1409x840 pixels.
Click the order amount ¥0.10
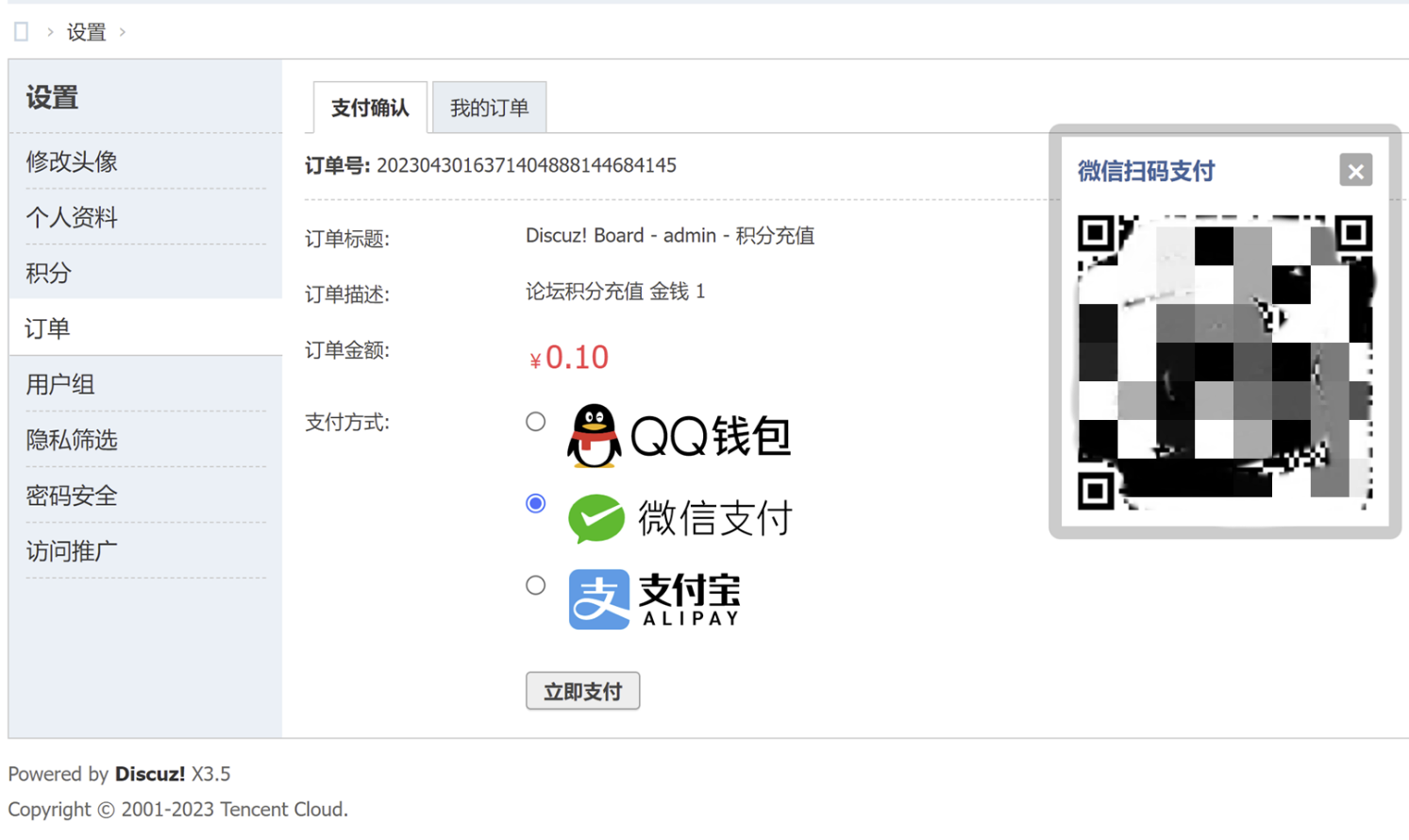click(569, 357)
